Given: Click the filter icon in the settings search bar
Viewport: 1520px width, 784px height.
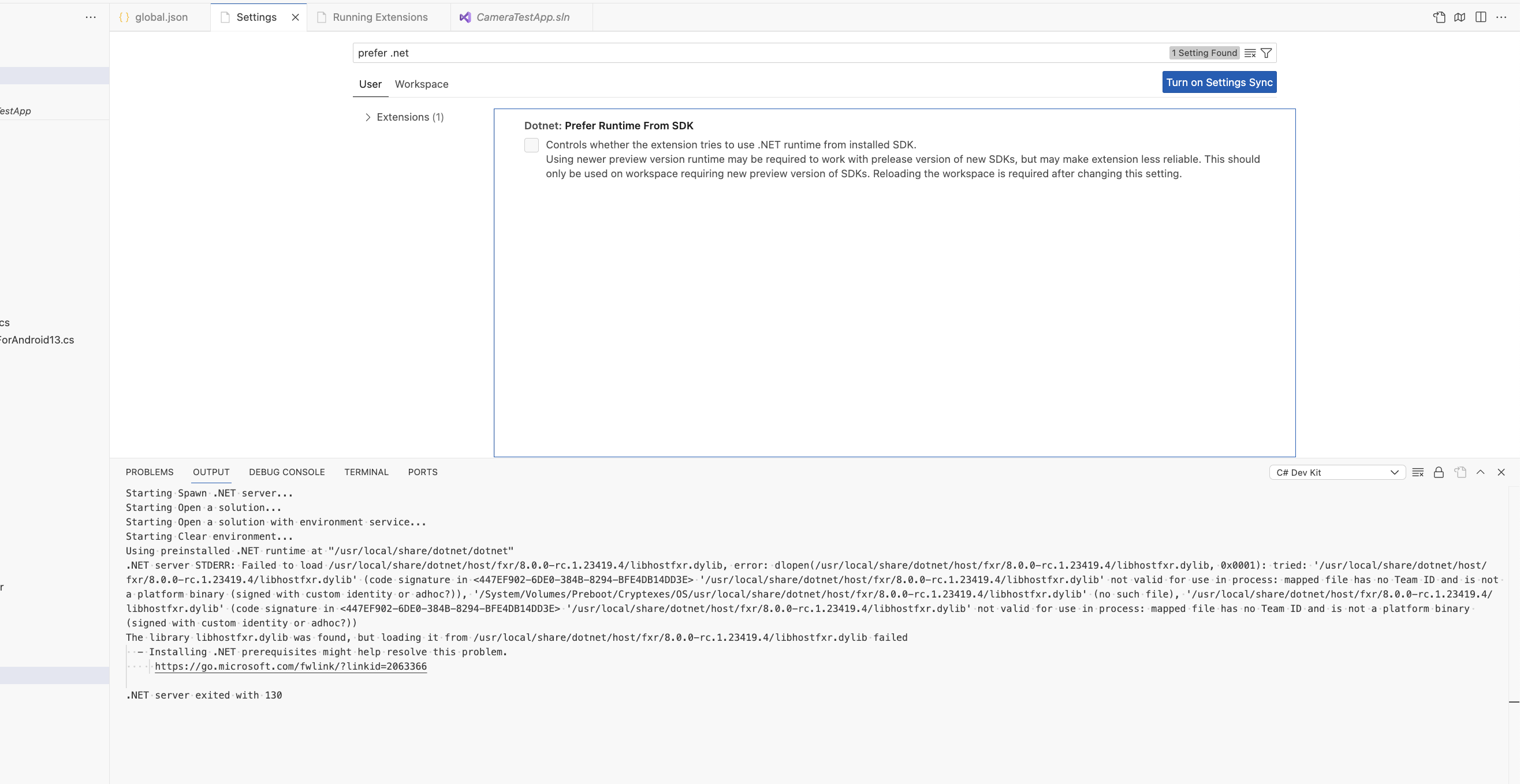Looking at the screenshot, I should pos(1266,53).
